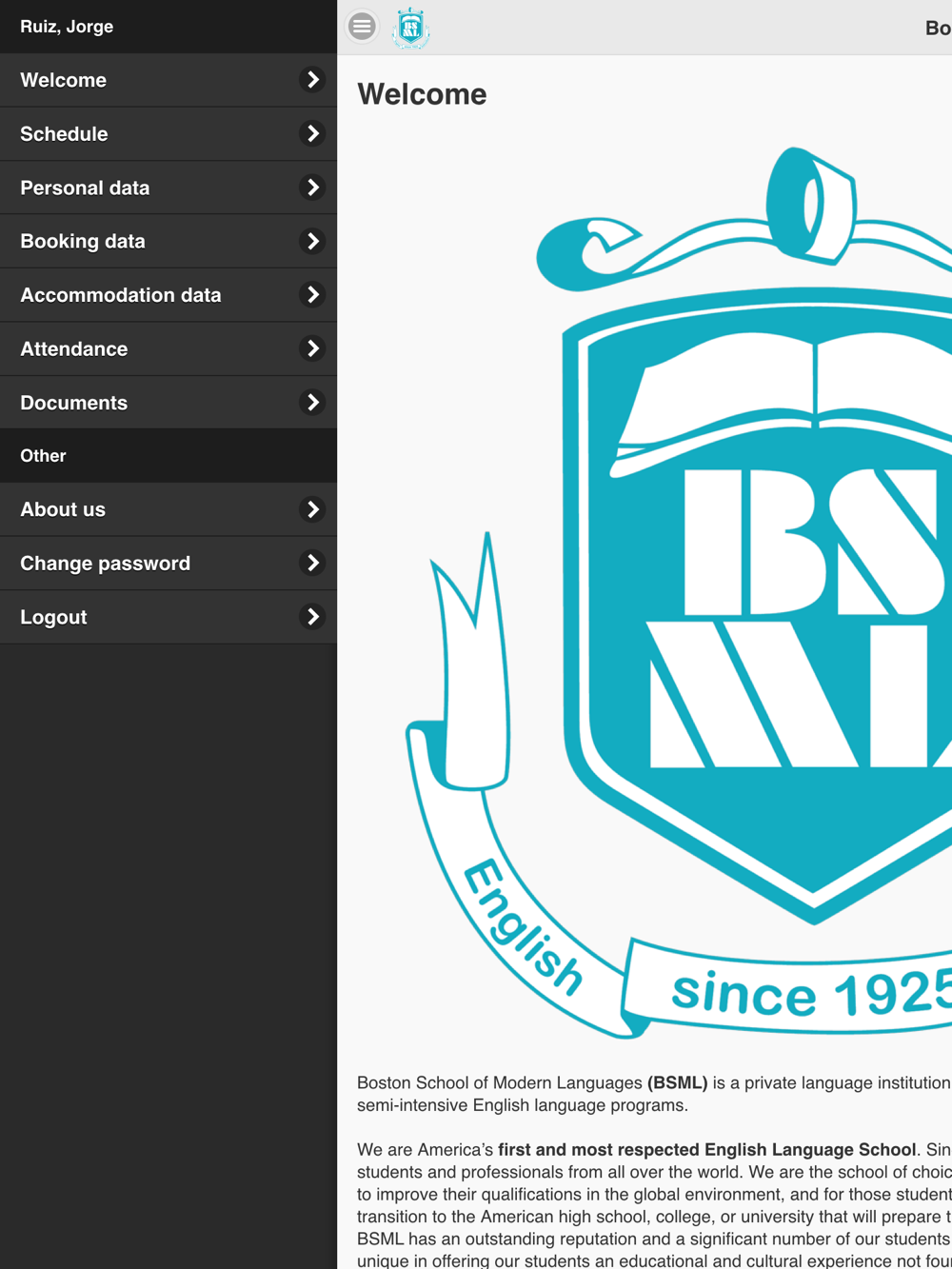The width and height of the screenshot is (952, 1269).
Task: Tap the BSML logo in header
Action: coord(411,28)
